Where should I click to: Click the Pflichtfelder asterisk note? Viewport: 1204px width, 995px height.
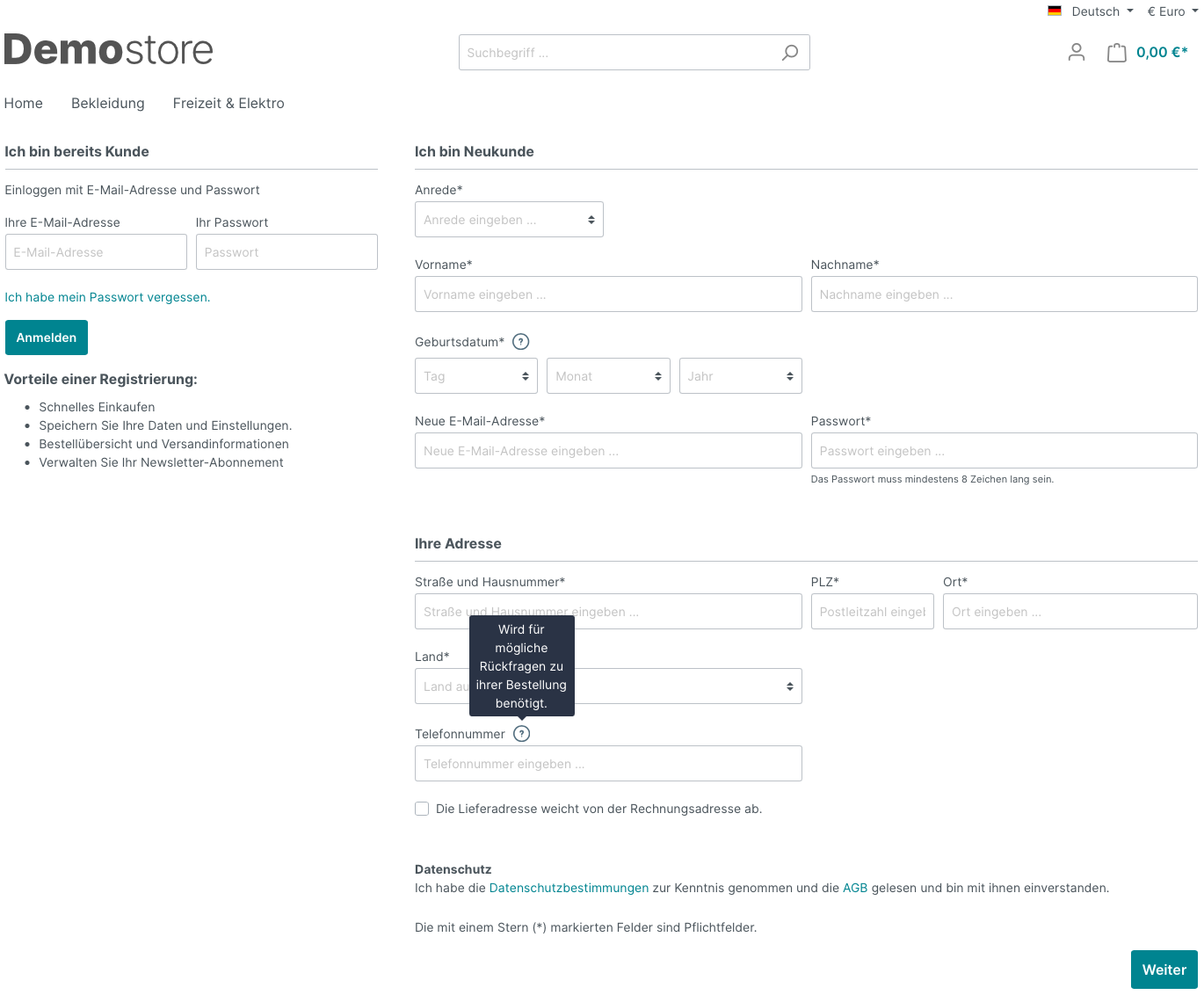click(585, 927)
